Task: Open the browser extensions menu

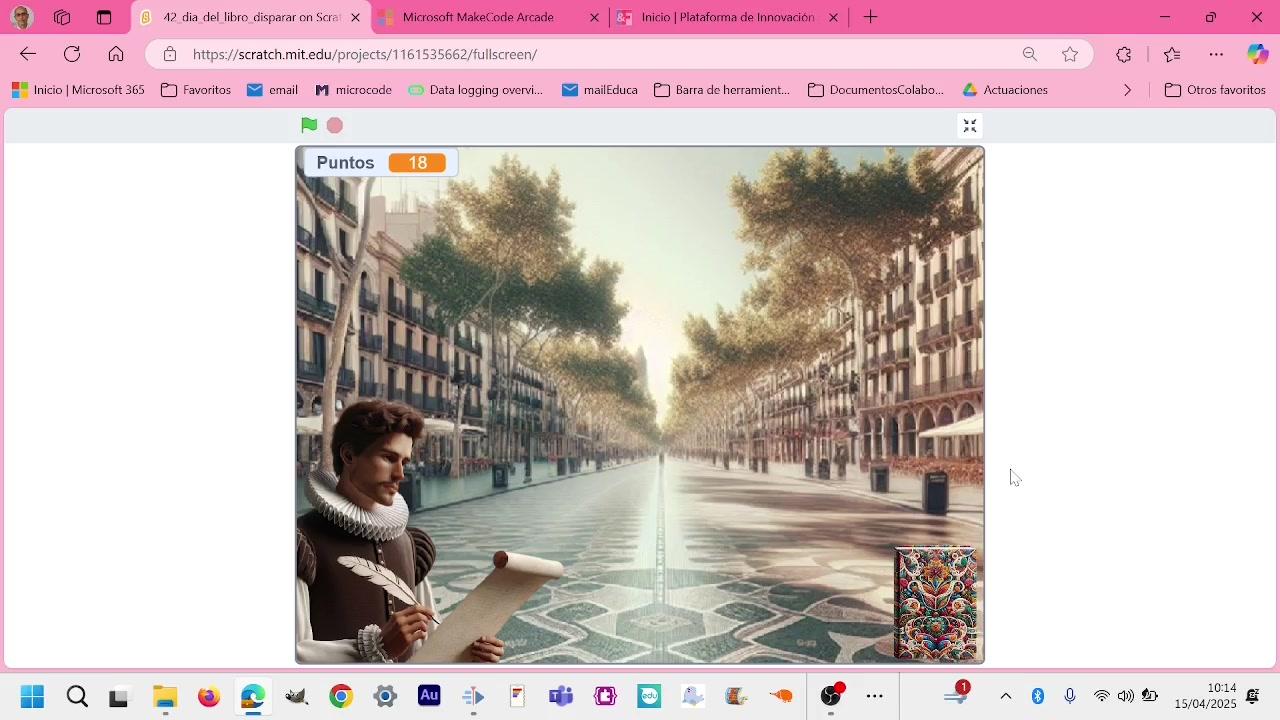Action: pyautogui.click(x=1124, y=55)
